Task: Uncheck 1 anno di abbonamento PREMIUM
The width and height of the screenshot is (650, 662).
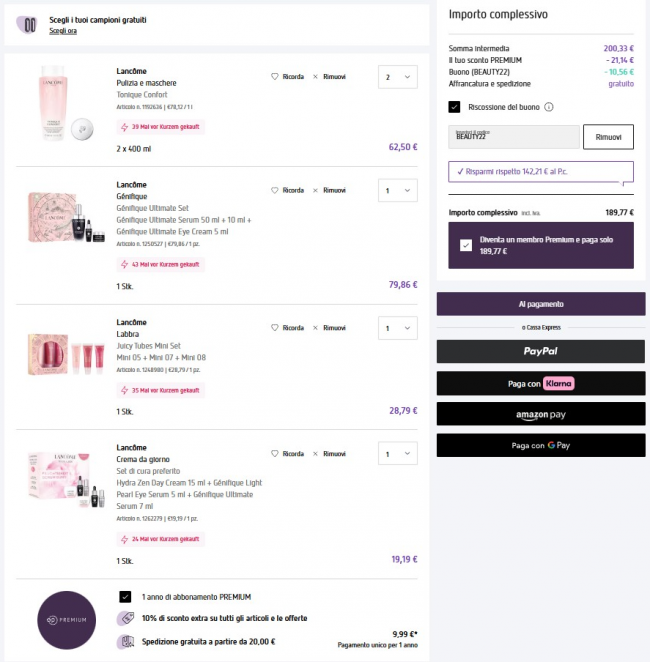Action: click(125, 597)
